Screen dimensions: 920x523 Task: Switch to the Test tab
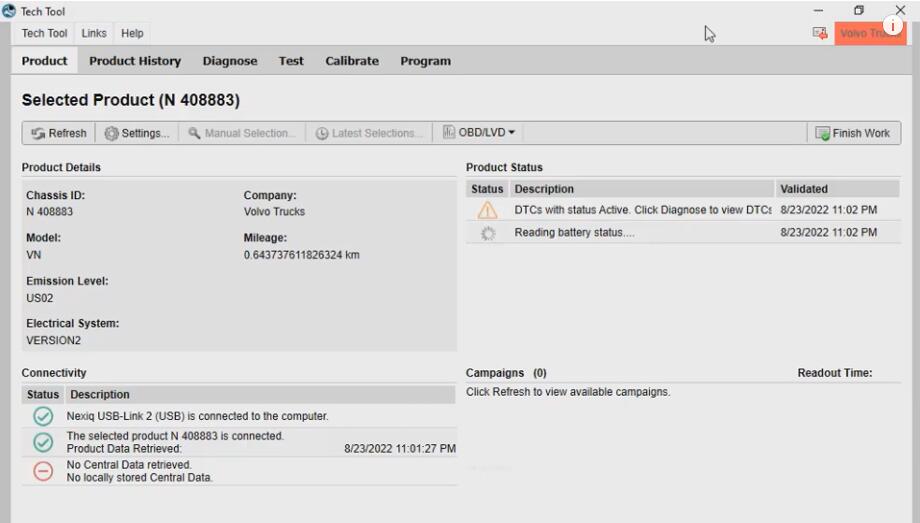click(291, 61)
